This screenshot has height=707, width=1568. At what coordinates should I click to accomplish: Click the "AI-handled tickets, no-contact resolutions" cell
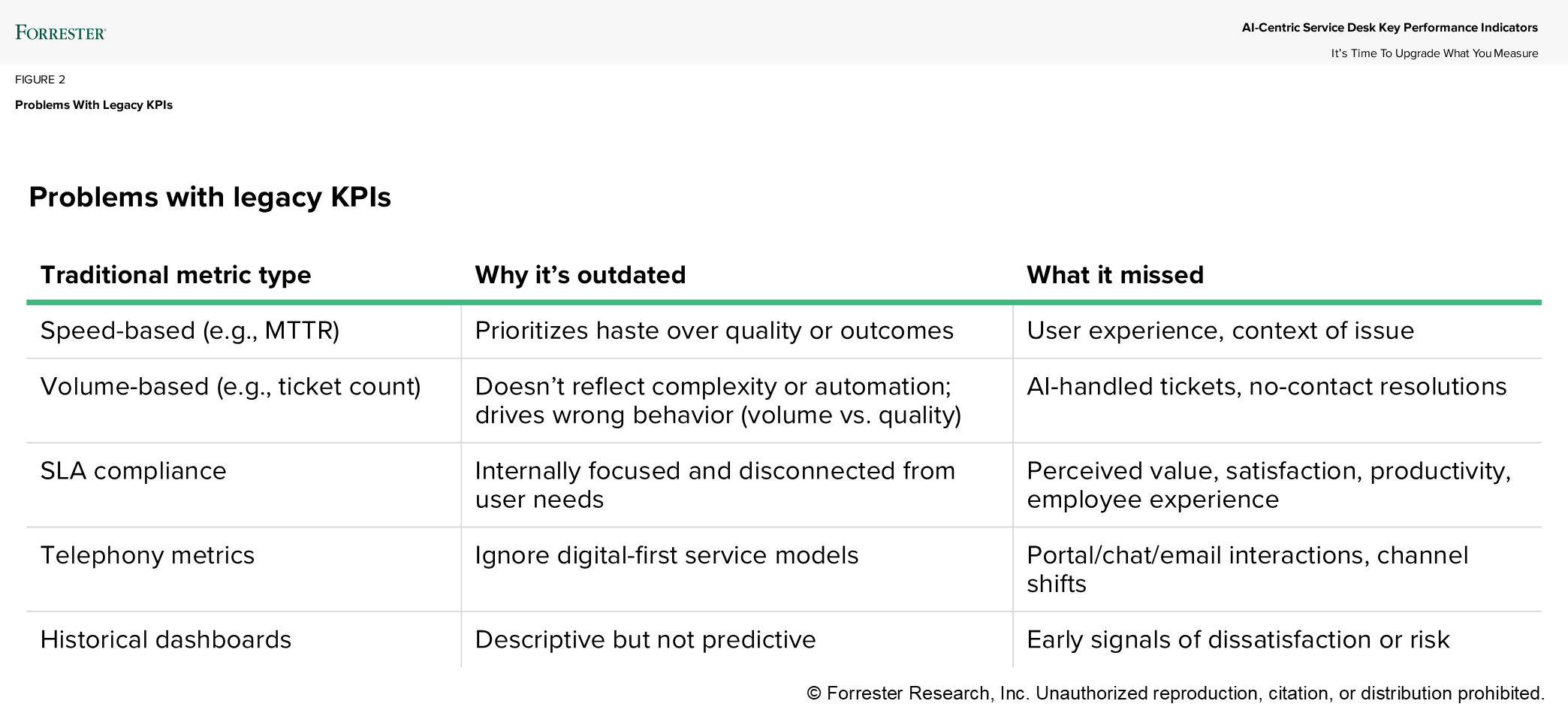click(x=1267, y=386)
